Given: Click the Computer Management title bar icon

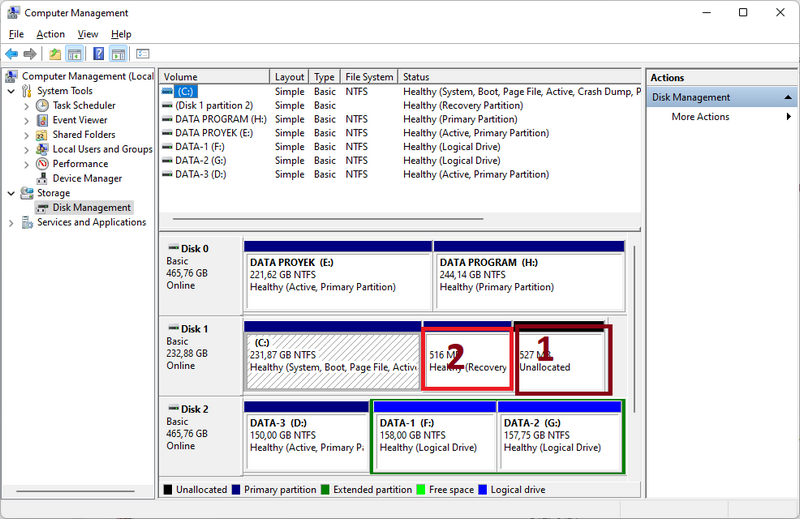Looking at the screenshot, I should coord(14,12).
